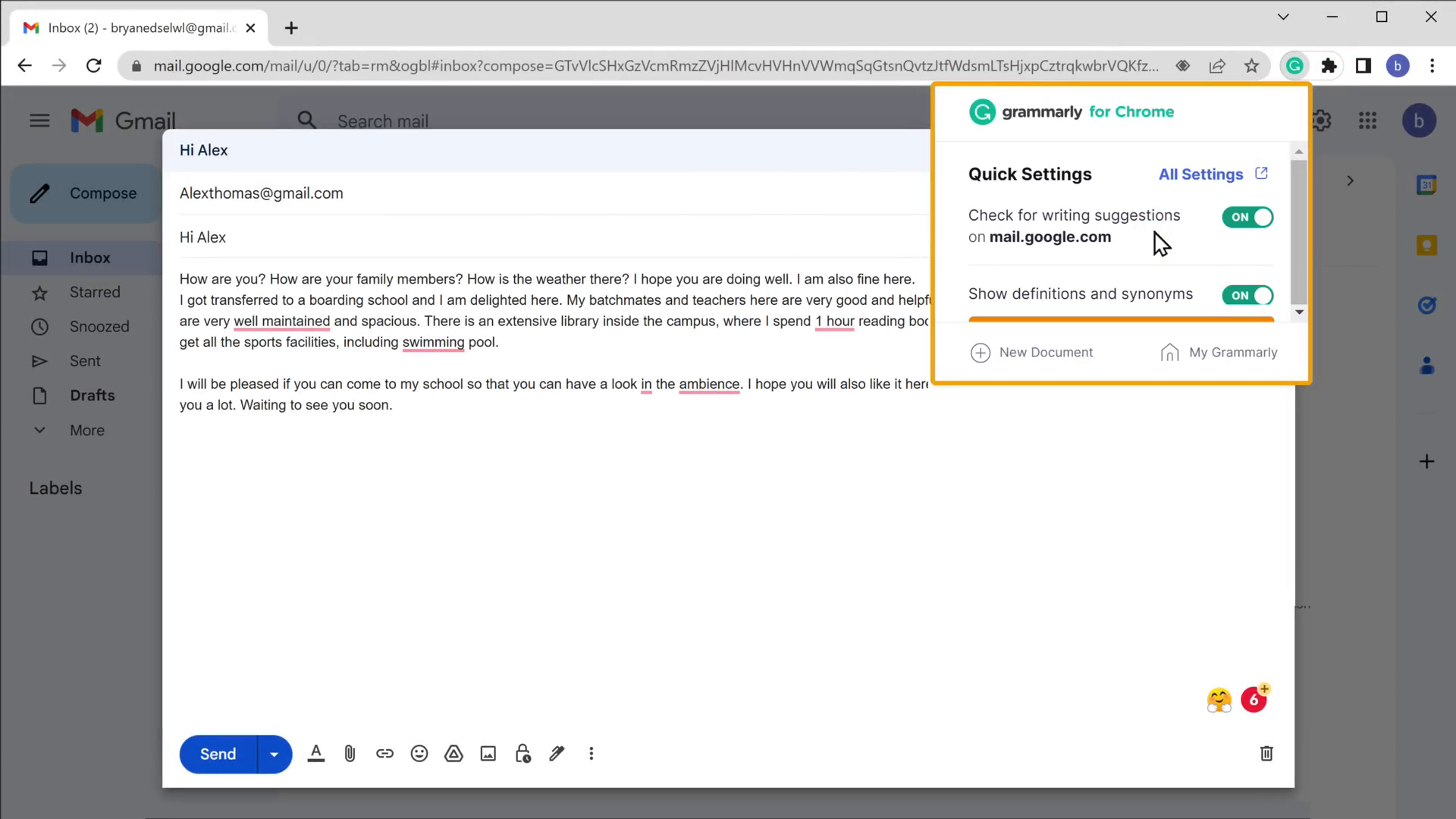The image size is (1456, 819).
Task: Toggle Chrome side panel icon
Action: coord(1363,66)
